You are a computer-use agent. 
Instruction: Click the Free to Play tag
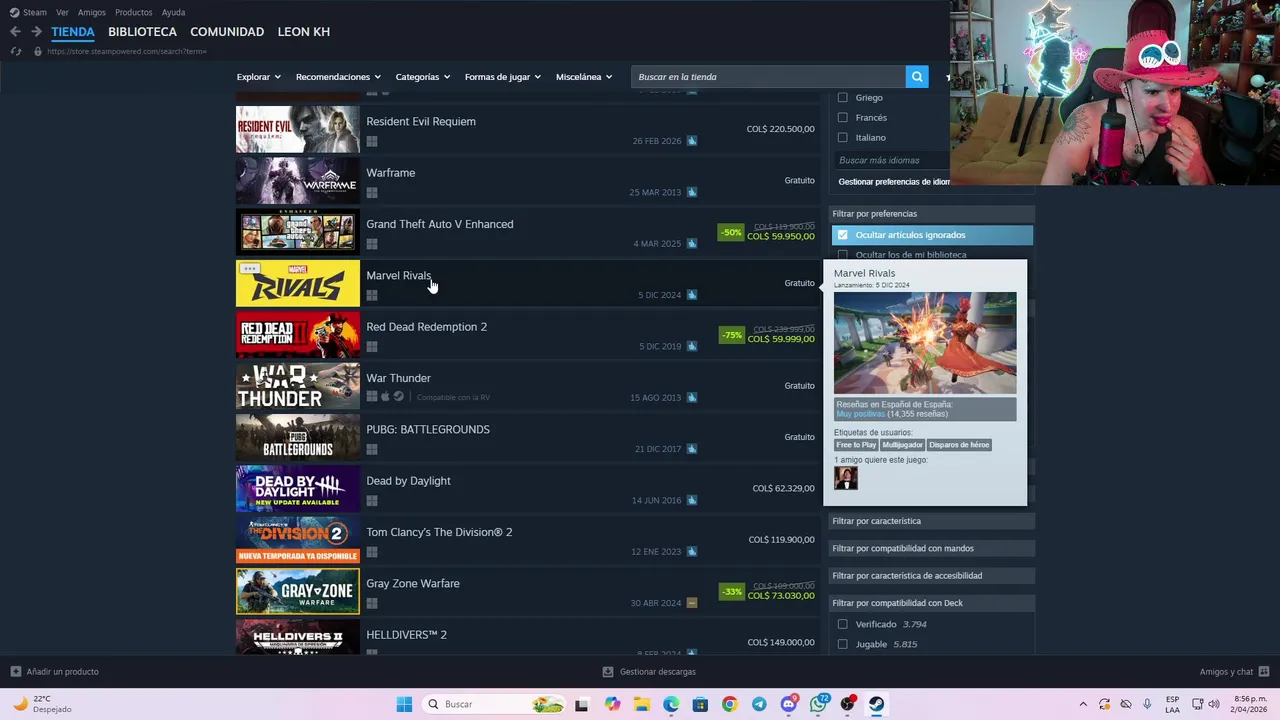(856, 445)
